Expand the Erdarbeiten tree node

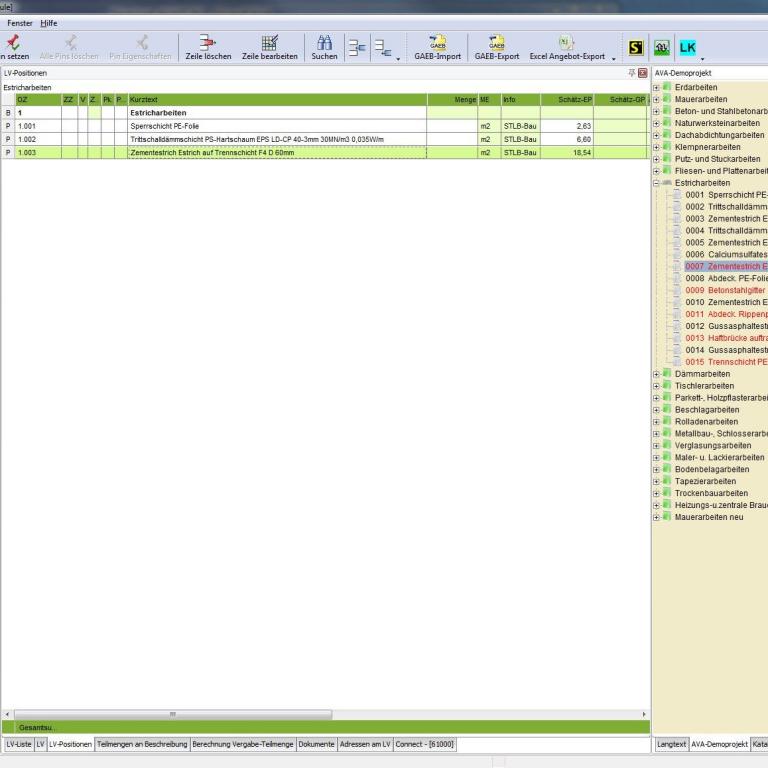pyautogui.click(x=656, y=88)
